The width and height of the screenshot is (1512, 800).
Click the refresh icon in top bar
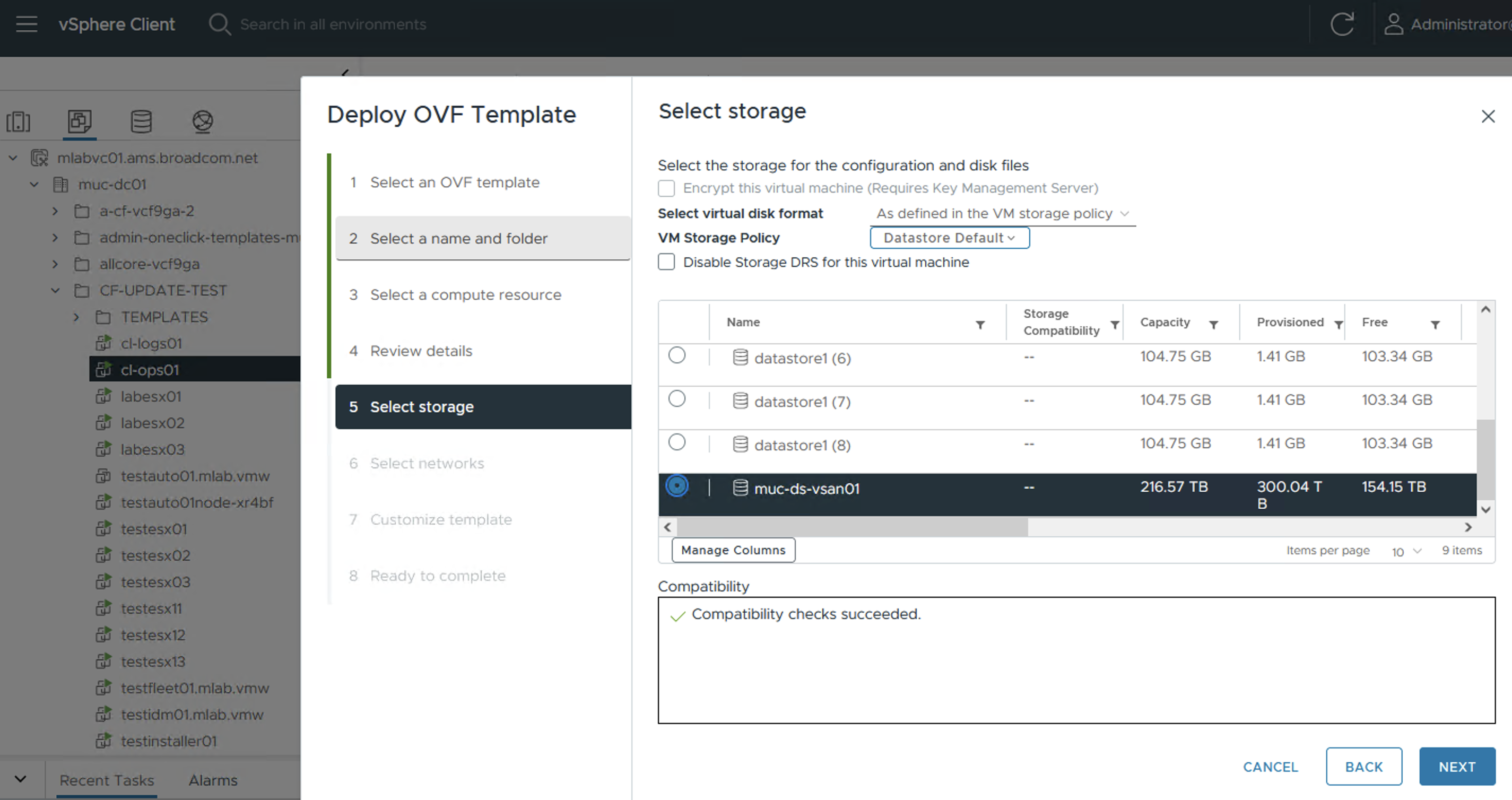click(x=1341, y=24)
